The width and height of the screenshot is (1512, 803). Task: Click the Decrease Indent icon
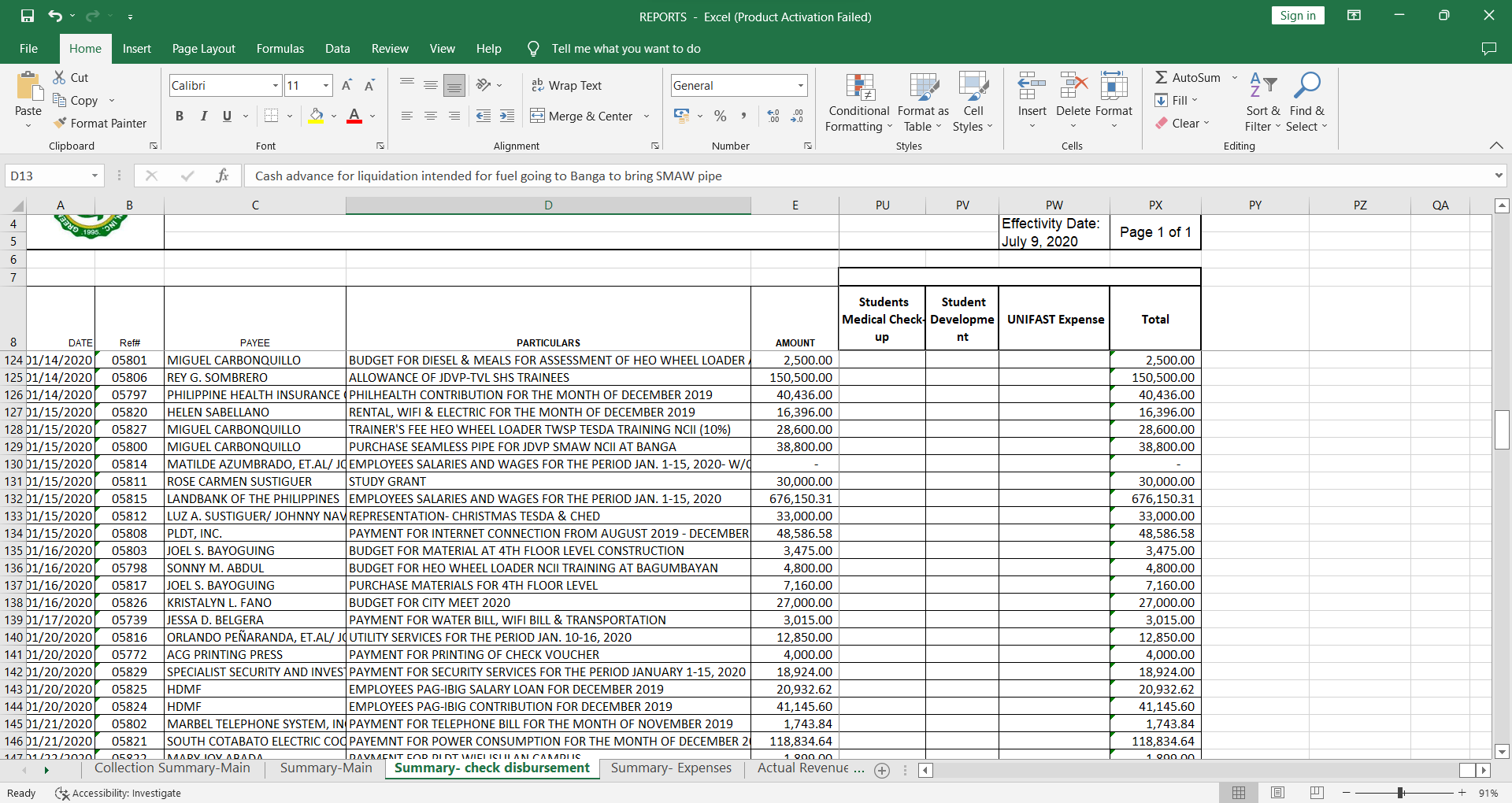pyautogui.click(x=484, y=116)
